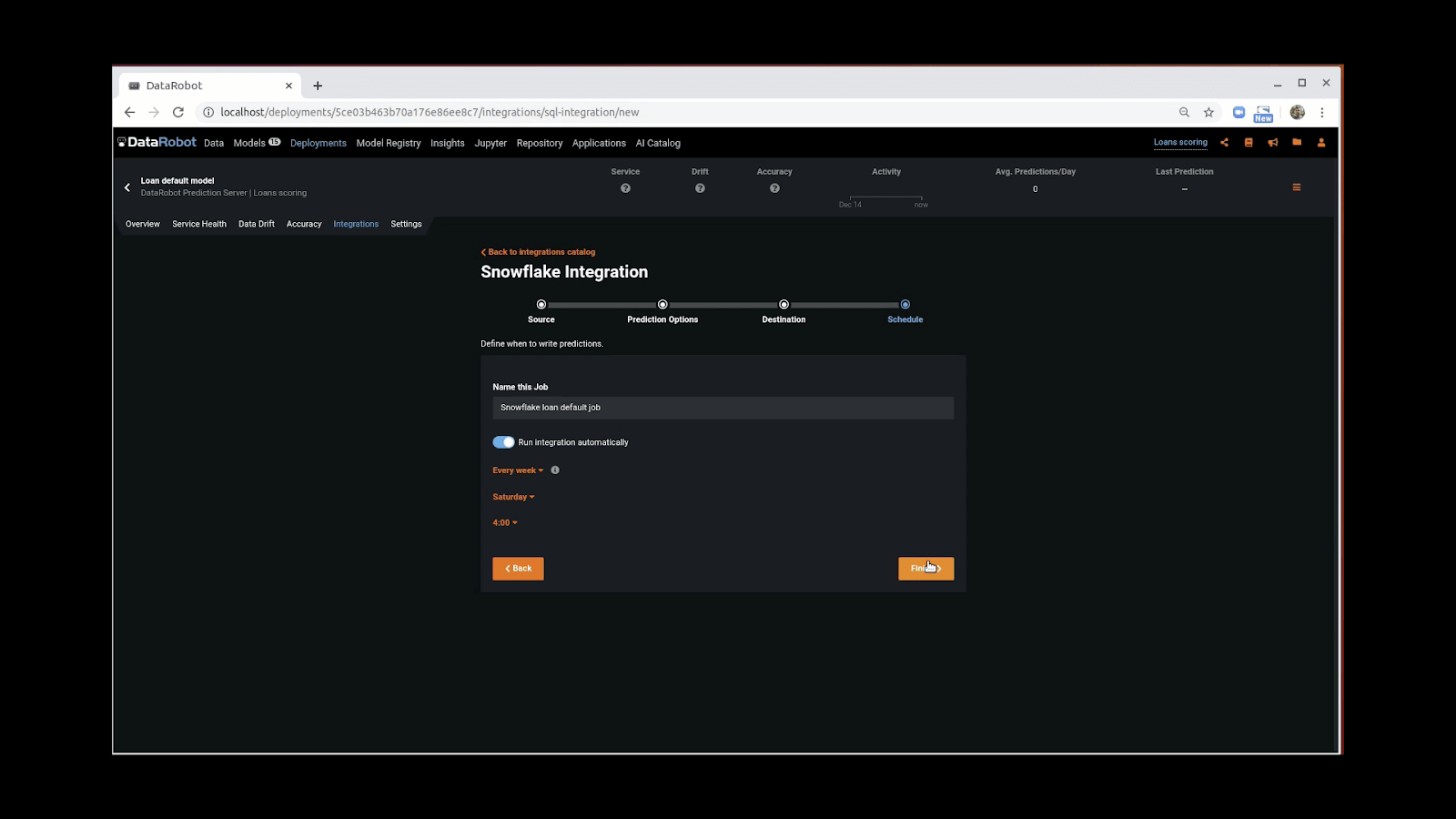
Task: Switch to the Accuracy tab
Action: [304, 224]
